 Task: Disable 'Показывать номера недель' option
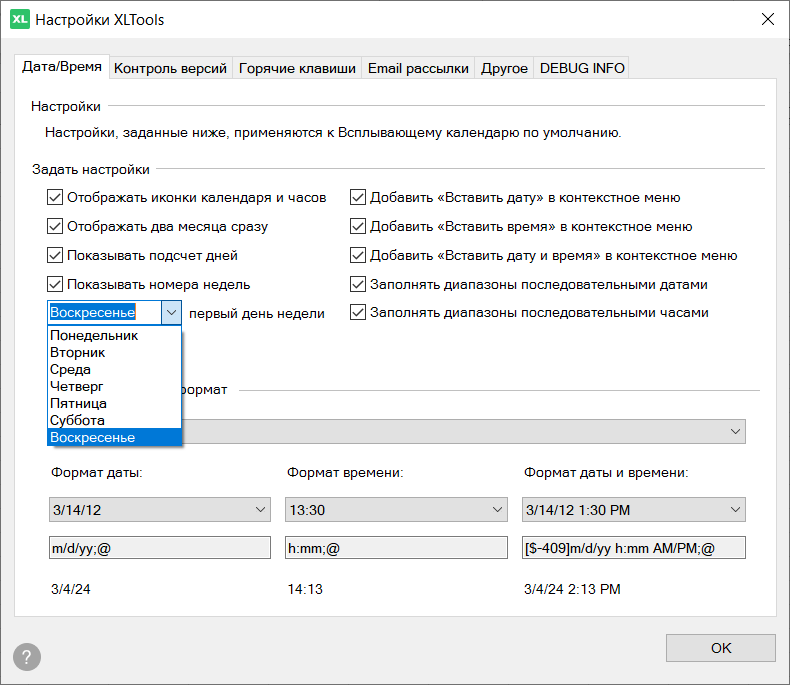(x=55, y=284)
